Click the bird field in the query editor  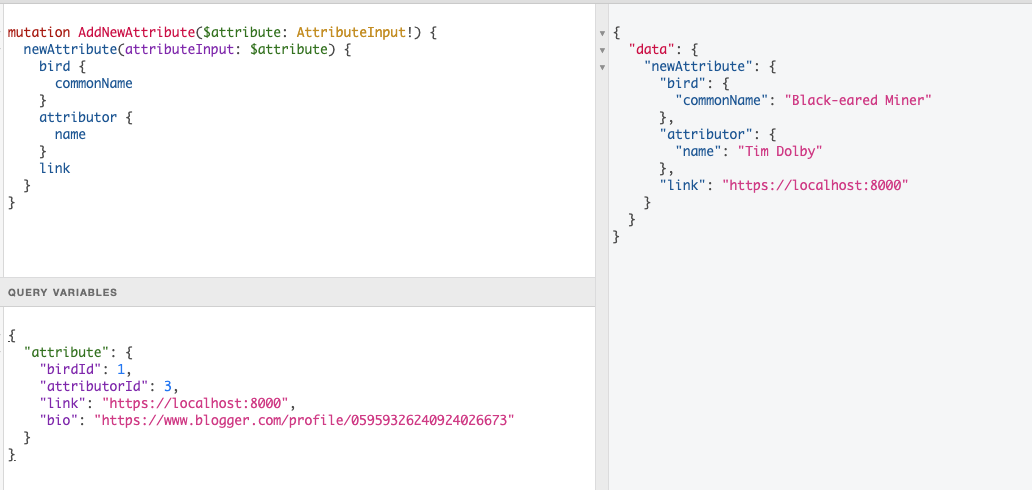coord(55,67)
